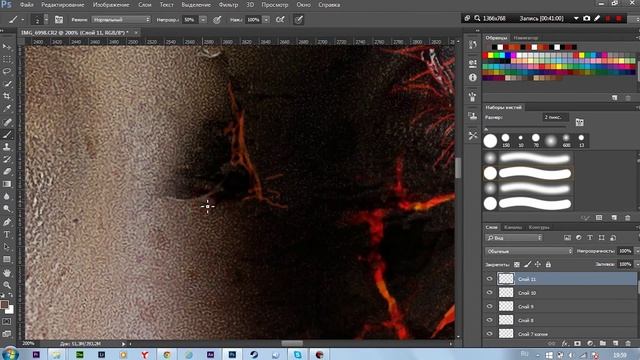Viewport: 640px width, 360px height.
Task: Select the Lasso tool
Action: point(7,71)
